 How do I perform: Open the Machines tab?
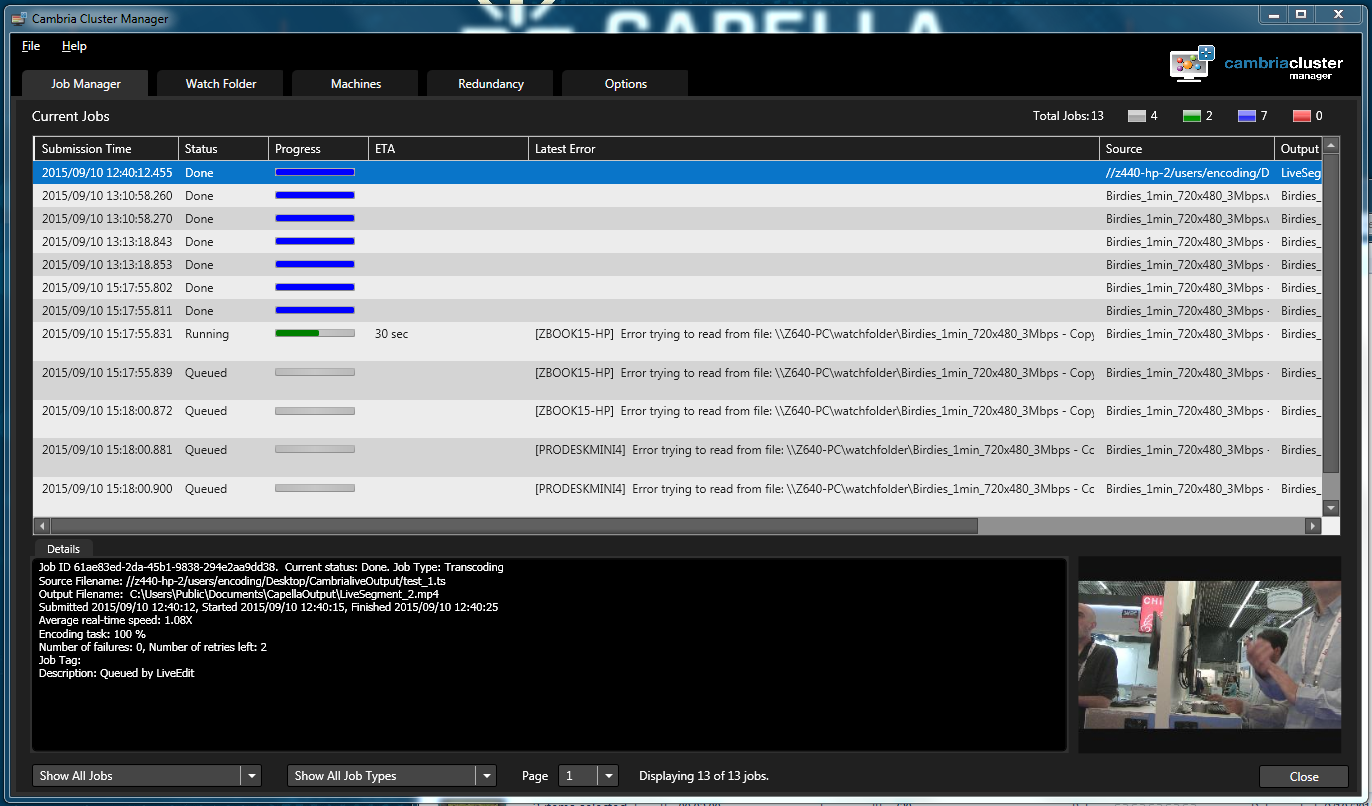[356, 84]
